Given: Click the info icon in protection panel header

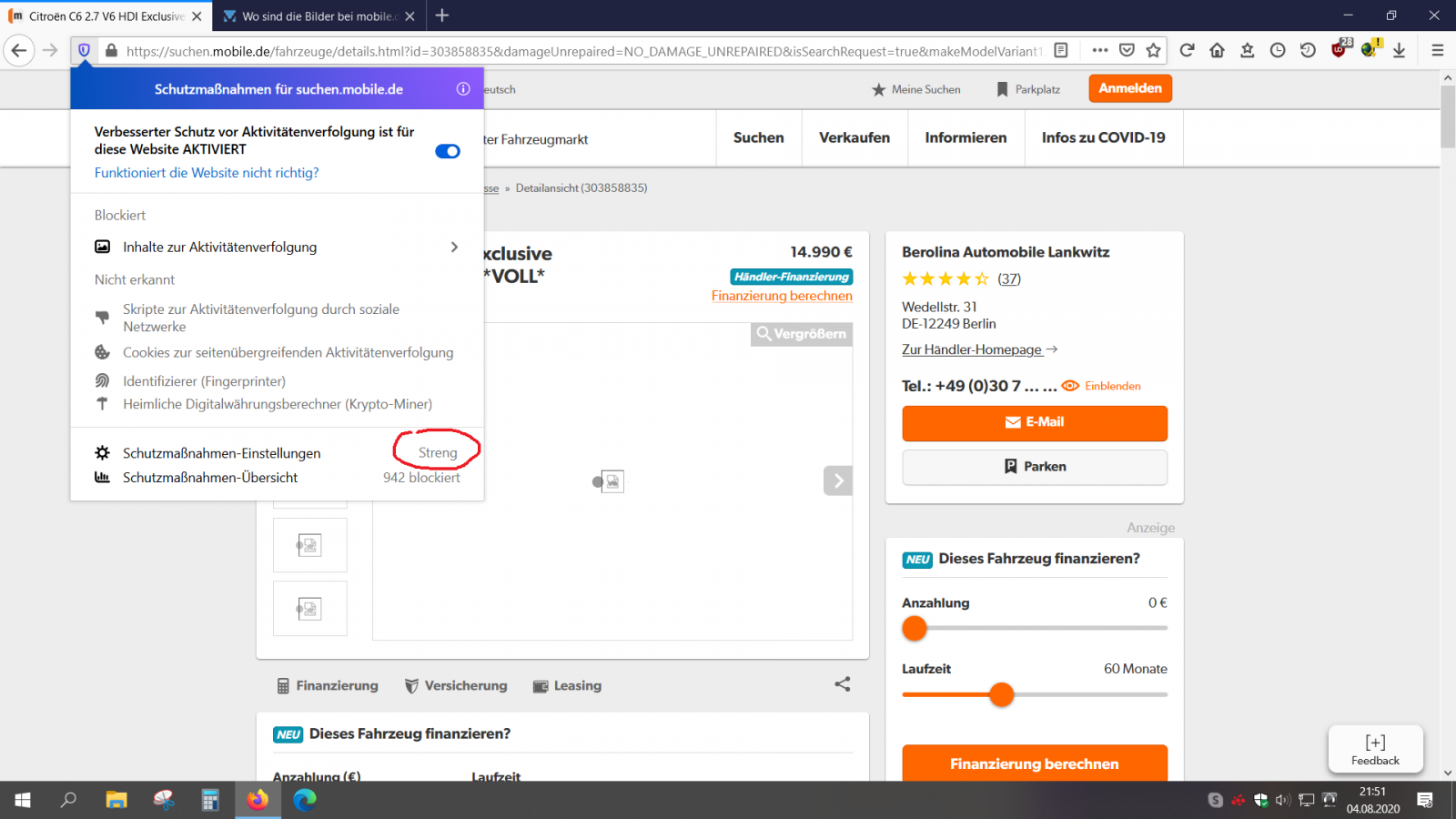Looking at the screenshot, I should 463,89.
